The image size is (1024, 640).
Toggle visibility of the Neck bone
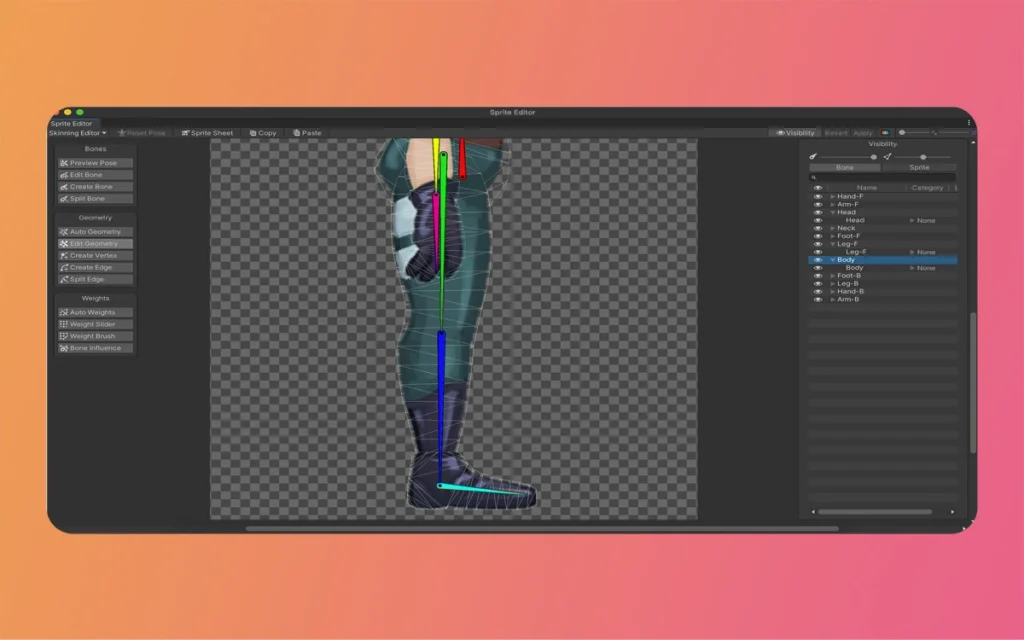click(819, 228)
